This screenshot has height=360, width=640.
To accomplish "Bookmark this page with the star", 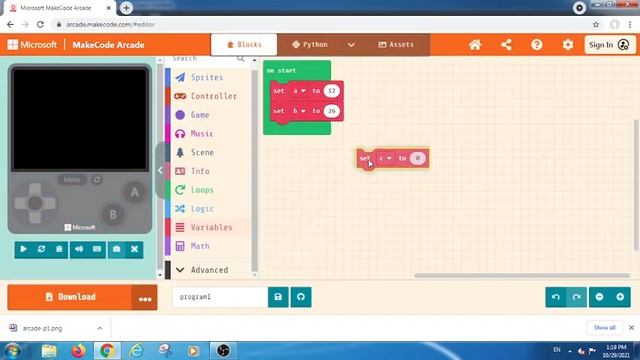I will point(596,24).
